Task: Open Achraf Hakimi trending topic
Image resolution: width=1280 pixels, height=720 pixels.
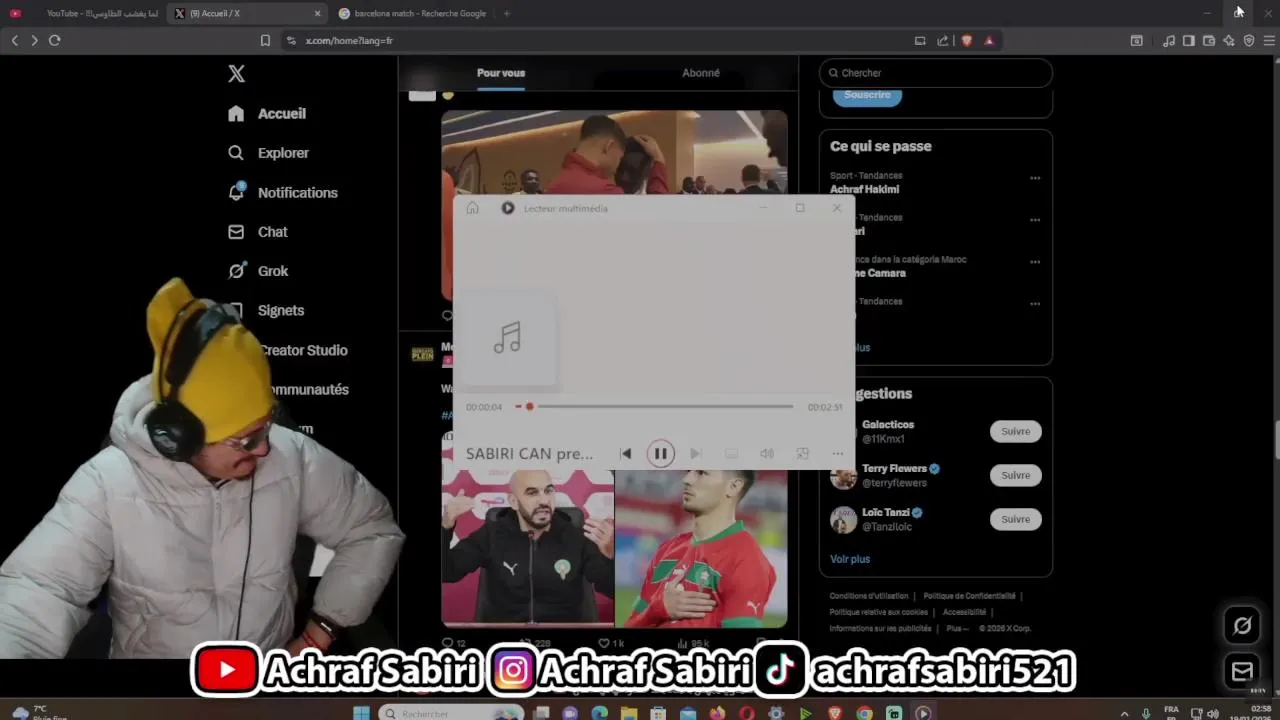Action: pos(864,189)
